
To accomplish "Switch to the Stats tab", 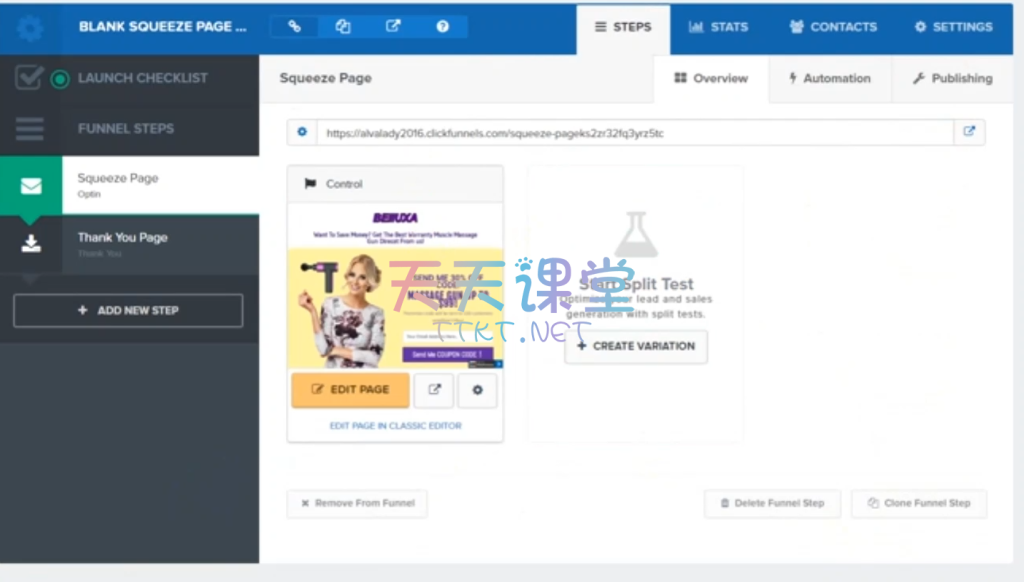I will (719, 27).
